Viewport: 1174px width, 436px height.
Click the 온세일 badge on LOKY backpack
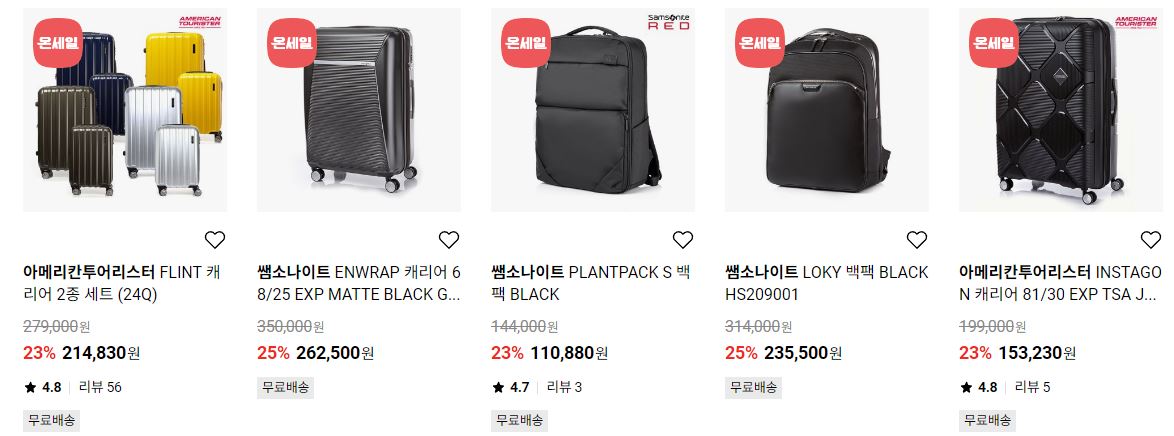759,43
